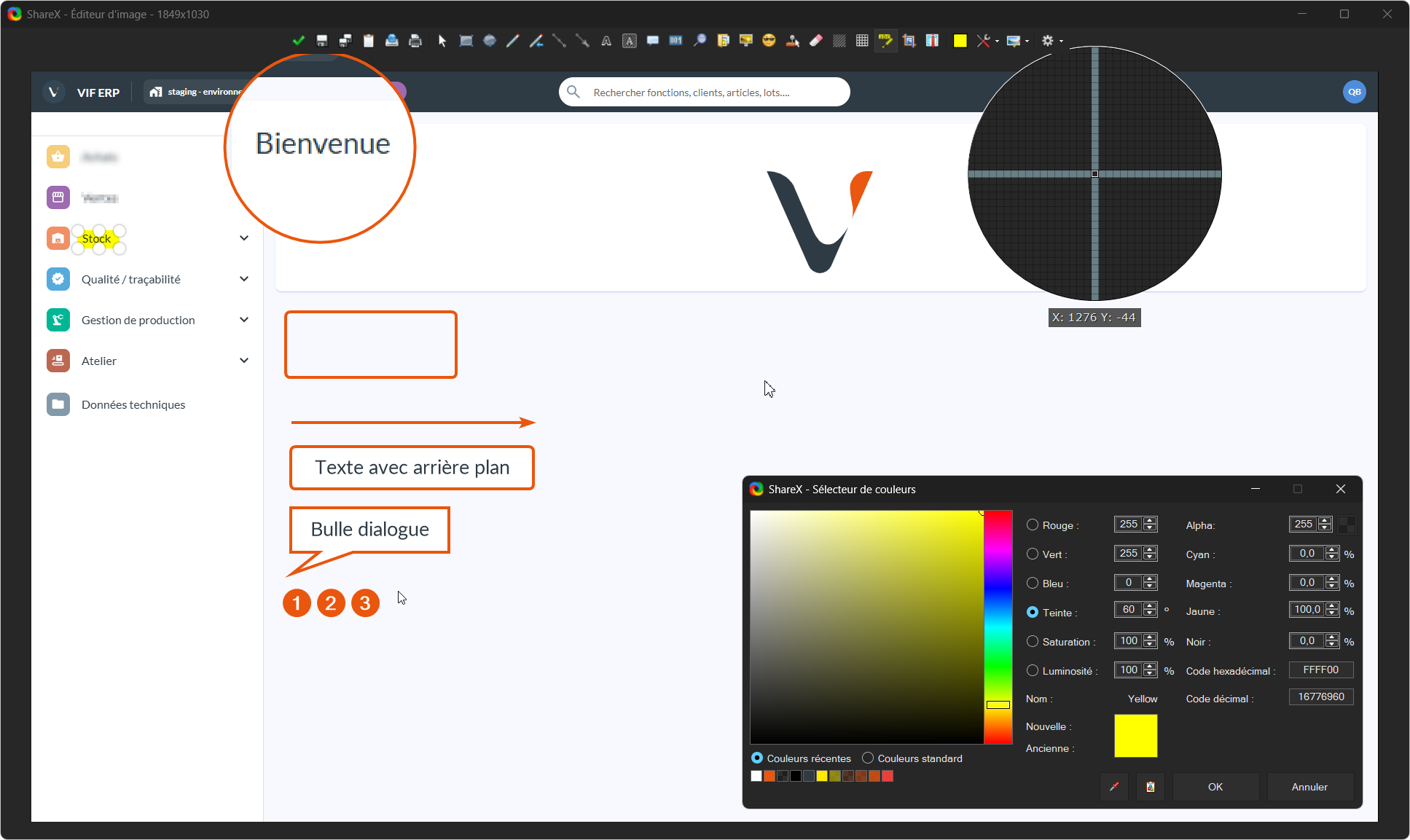Click the green checkmark to finish editing
Screen dimensions: 1410x840
298,41
